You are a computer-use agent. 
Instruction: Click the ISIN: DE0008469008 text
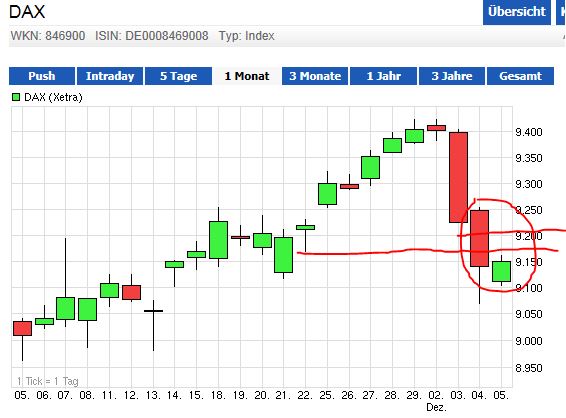click(x=152, y=36)
